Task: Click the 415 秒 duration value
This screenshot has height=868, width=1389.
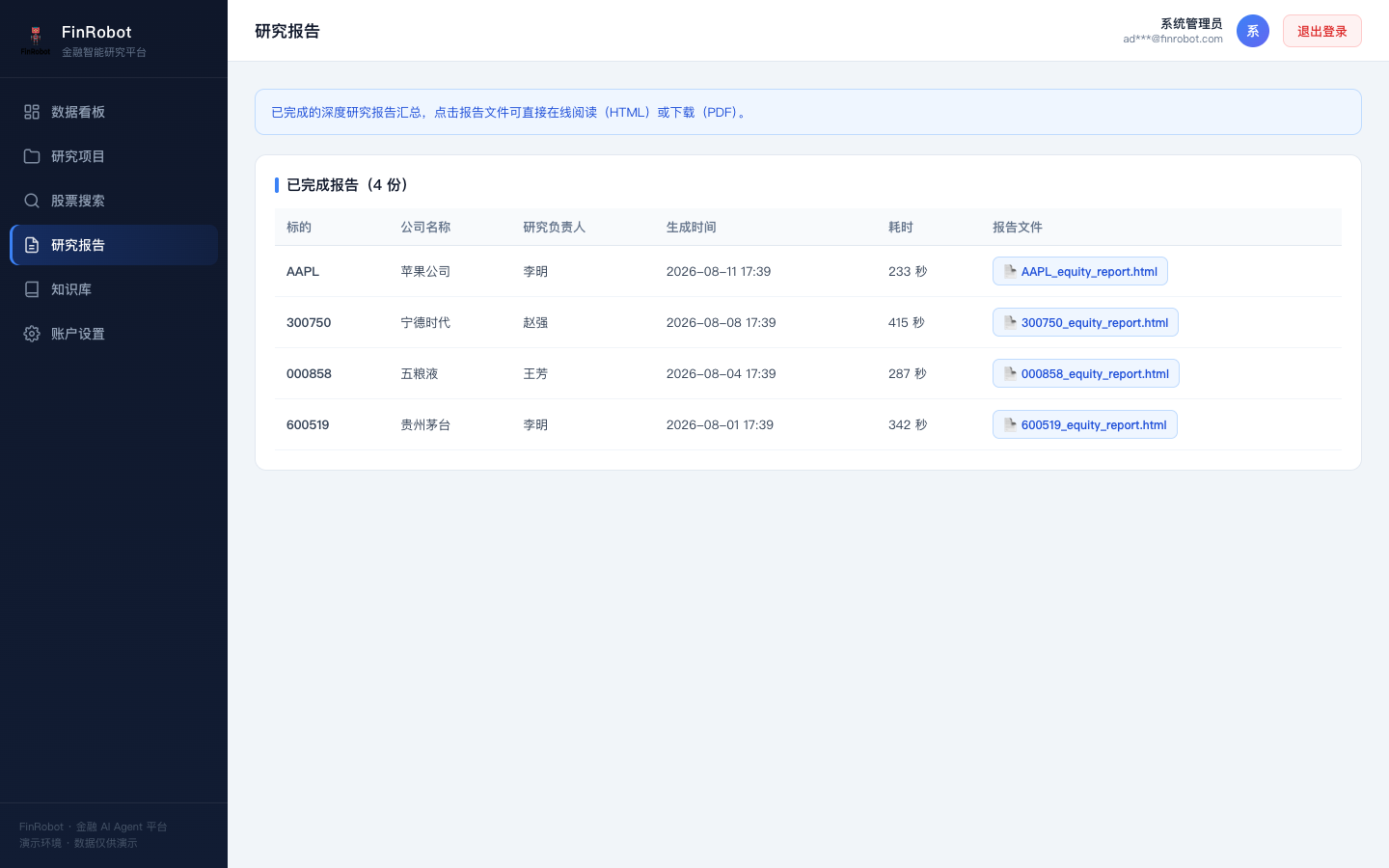Action: tap(907, 322)
